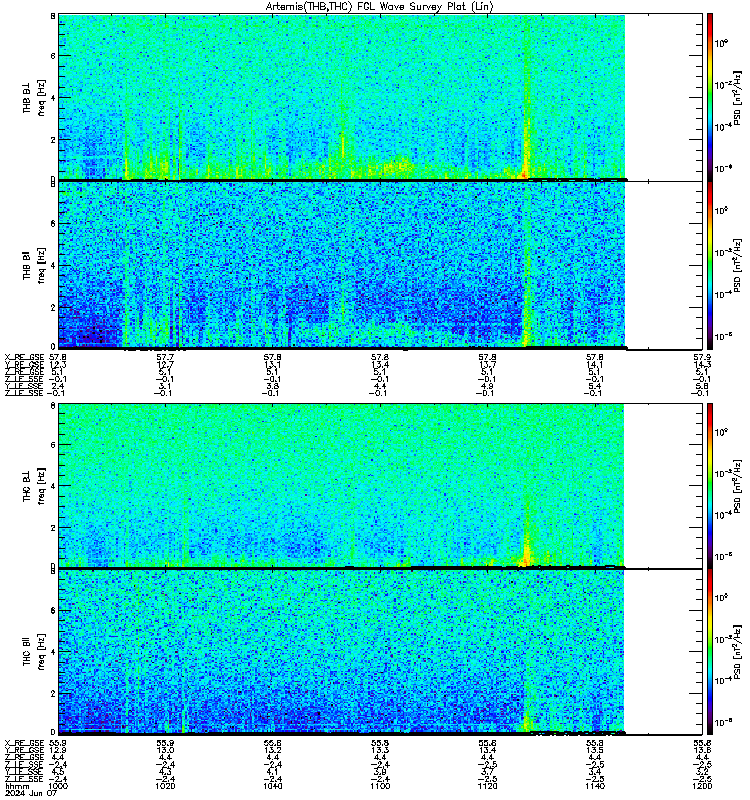Viewport: 750px width, 800px height.
Task: Select the THB B⊥ freq [Hz] axis label
Action: 34,97
